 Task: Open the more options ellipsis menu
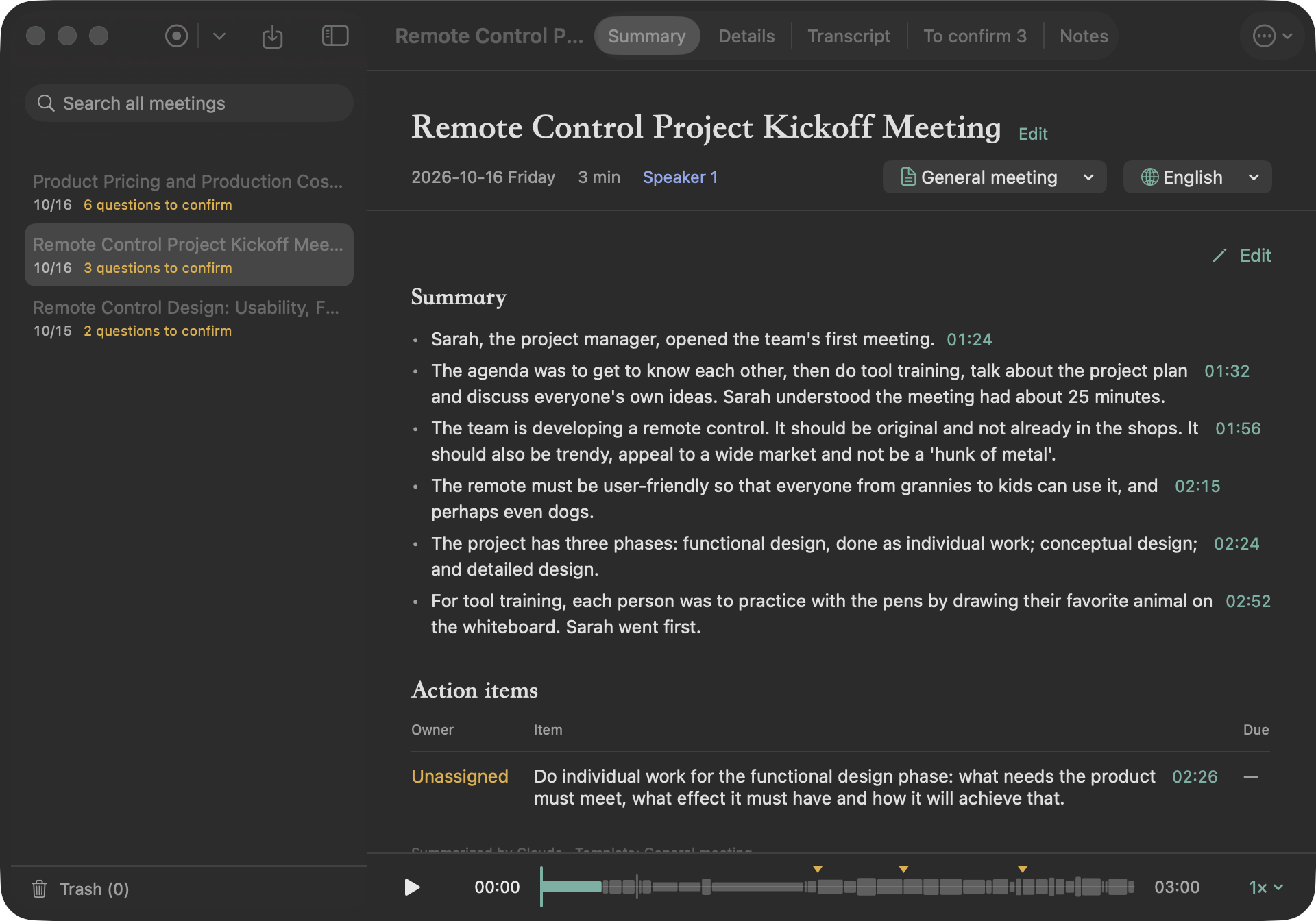point(1271,36)
